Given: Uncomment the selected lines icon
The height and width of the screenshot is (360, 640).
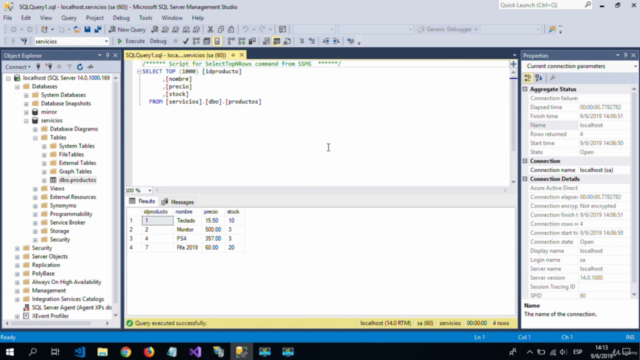Looking at the screenshot, I should tap(312, 41).
